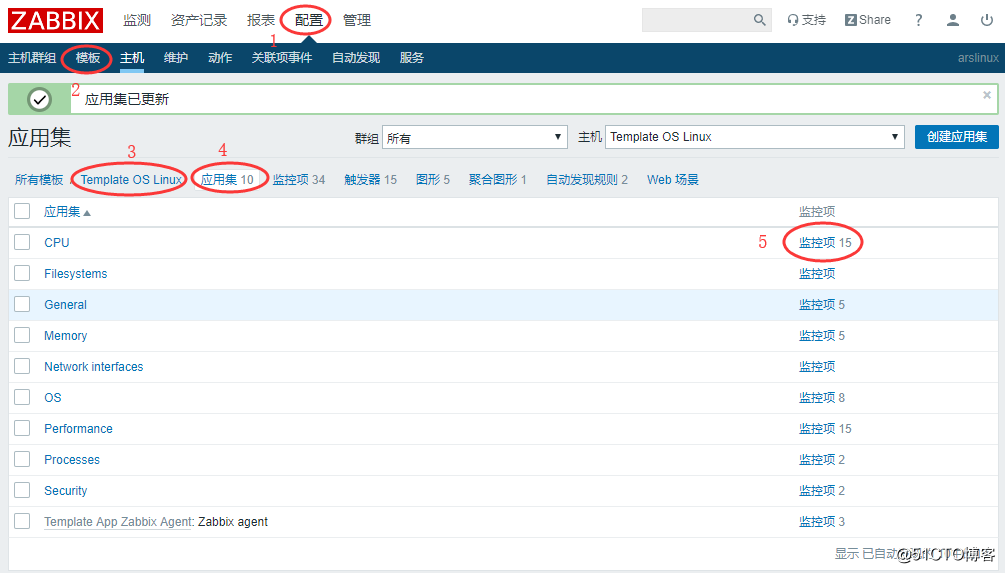Click the logout power icon
Screen dimensions: 1005x573
point(987,20)
